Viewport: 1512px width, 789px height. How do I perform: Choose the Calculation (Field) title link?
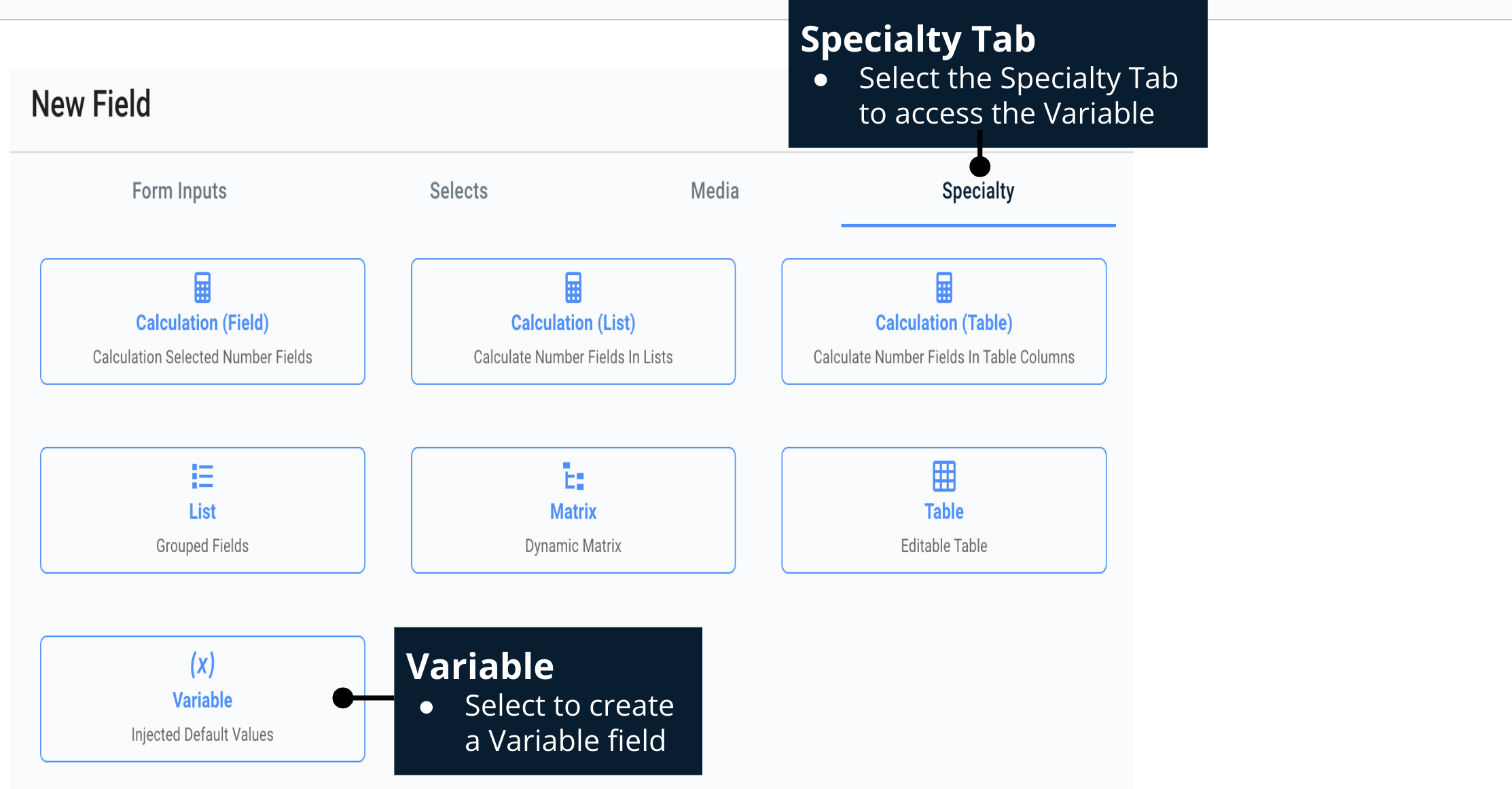coord(202,323)
